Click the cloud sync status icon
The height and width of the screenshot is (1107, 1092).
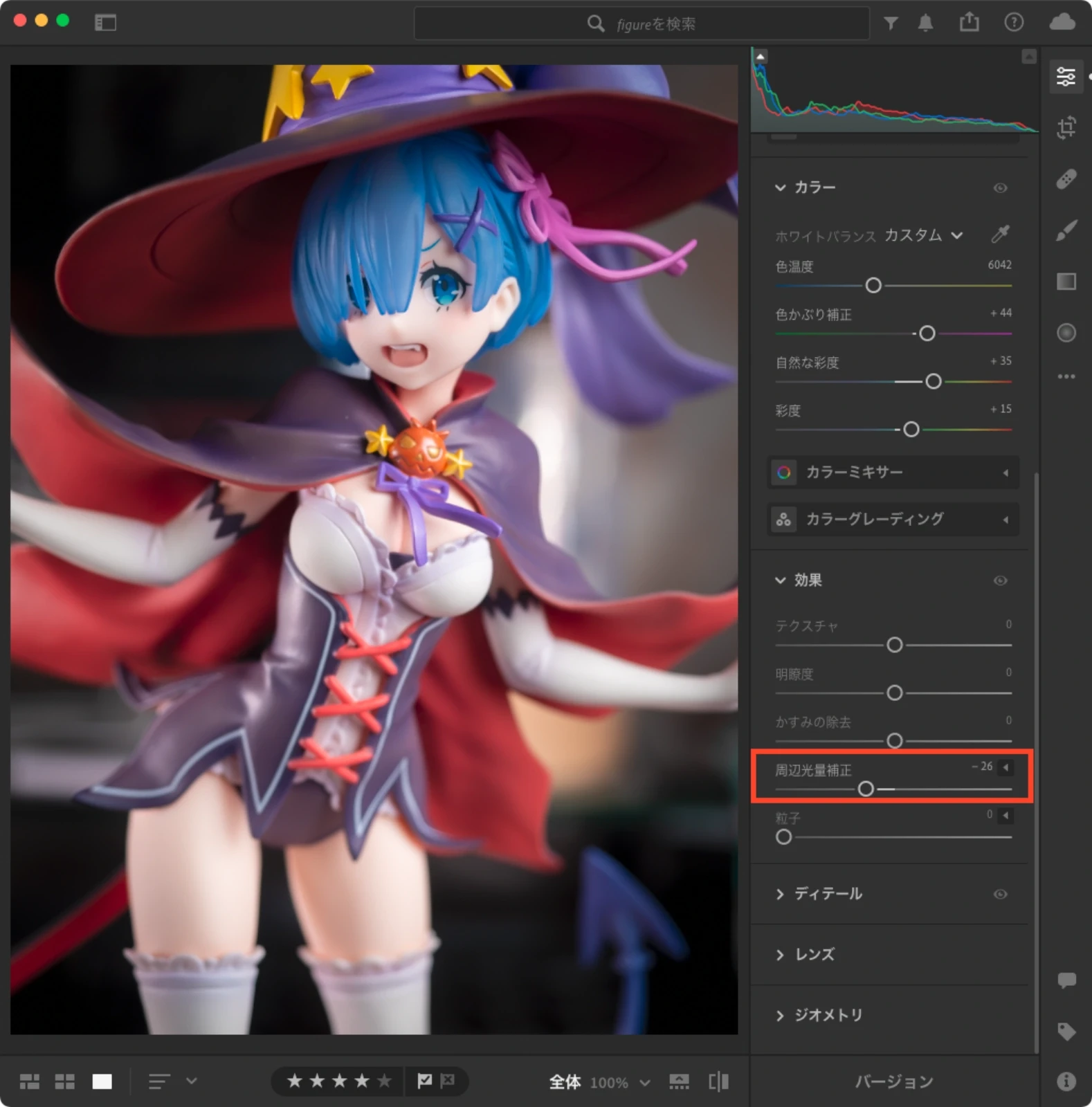point(1062,23)
